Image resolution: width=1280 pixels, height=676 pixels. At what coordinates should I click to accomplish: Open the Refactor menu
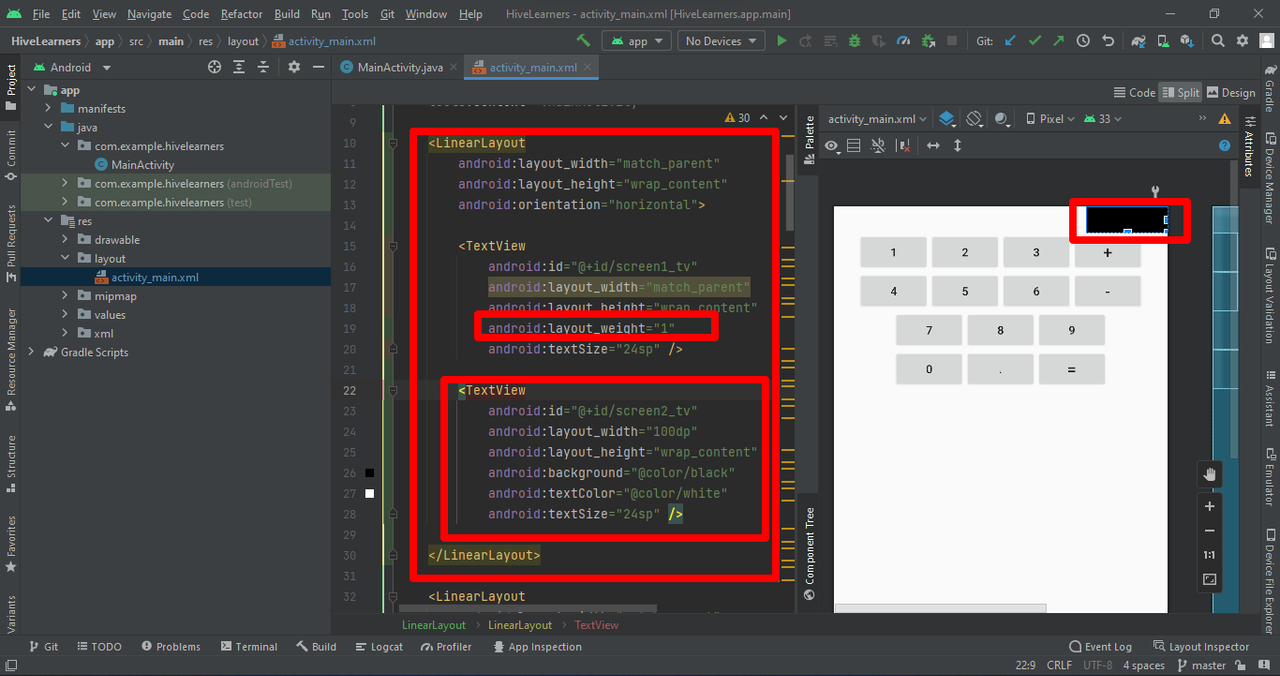(242, 14)
